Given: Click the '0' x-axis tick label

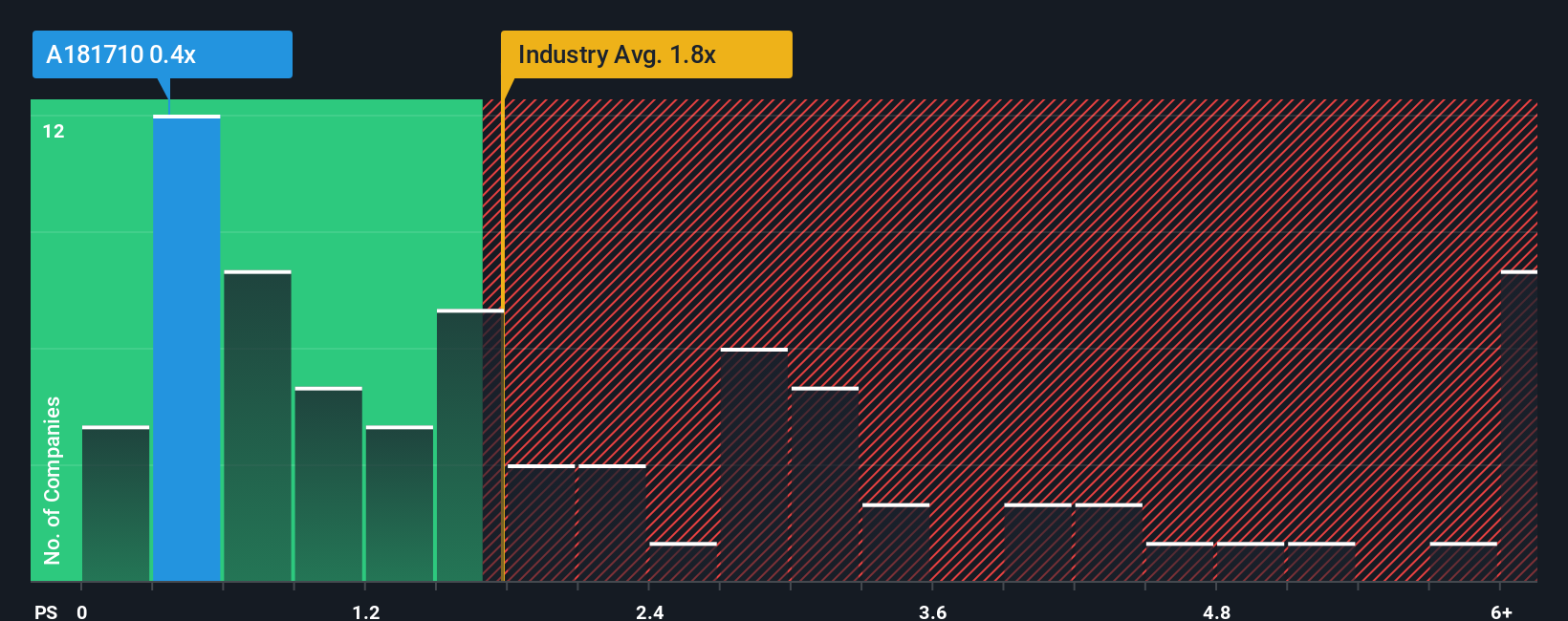Looking at the screenshot, I should click(82, 611).
